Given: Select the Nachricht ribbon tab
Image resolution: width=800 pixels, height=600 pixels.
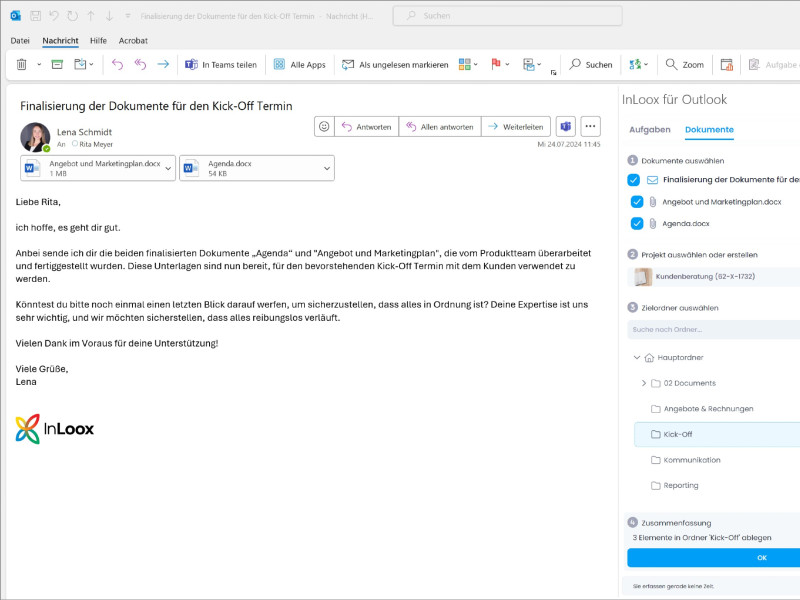Looking at the screenshot, I should [60, 40].
